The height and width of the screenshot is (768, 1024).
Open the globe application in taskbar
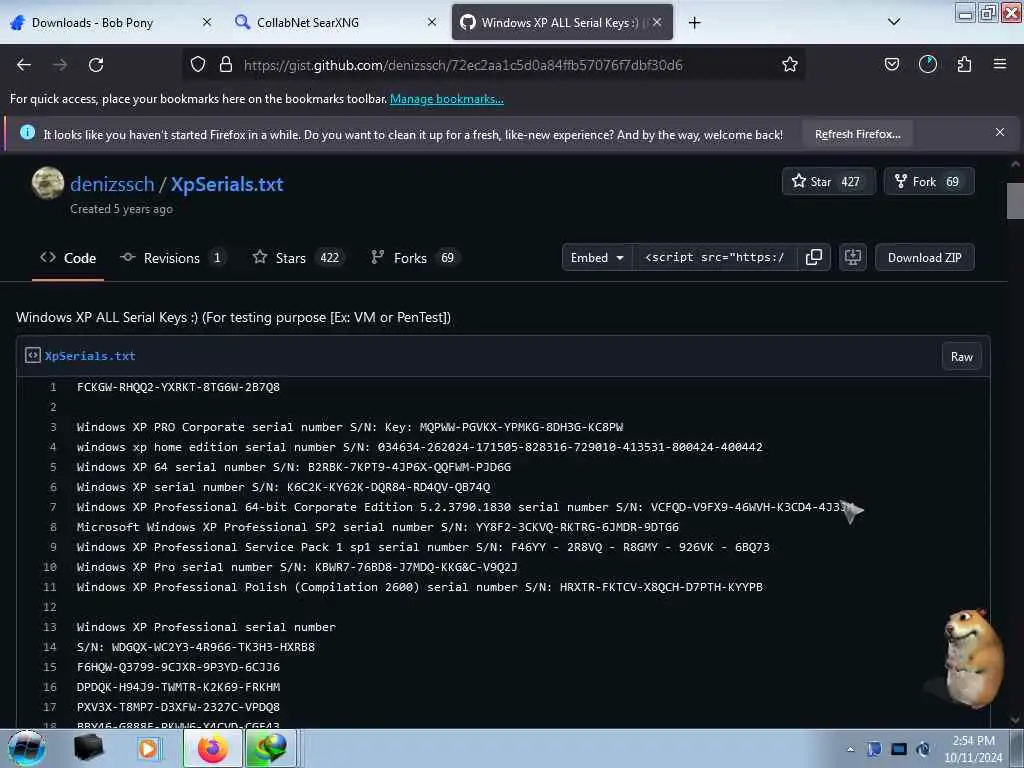click(x=271, y=748)
